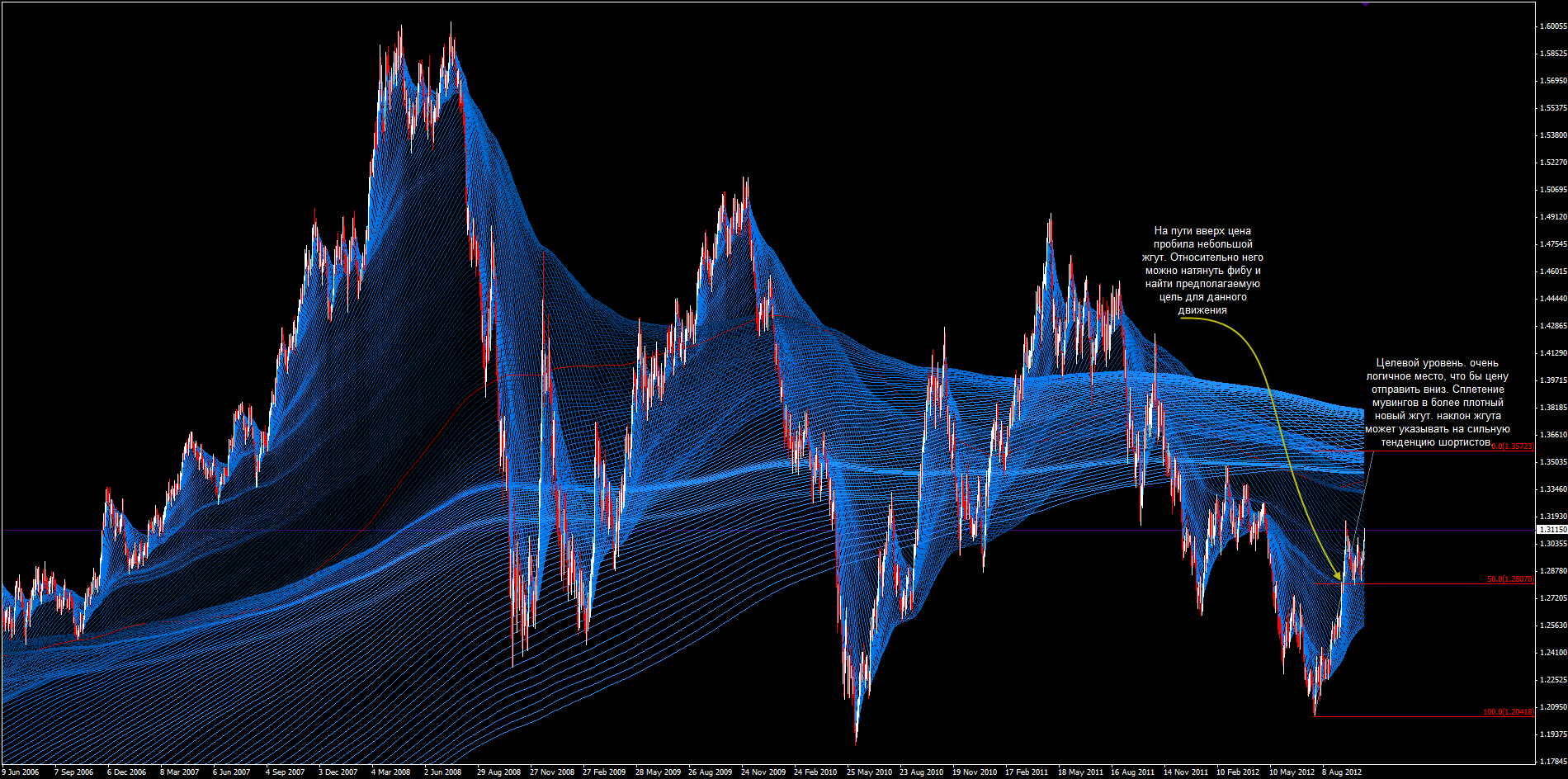Click the 1.31930 price scale label

1553,517
